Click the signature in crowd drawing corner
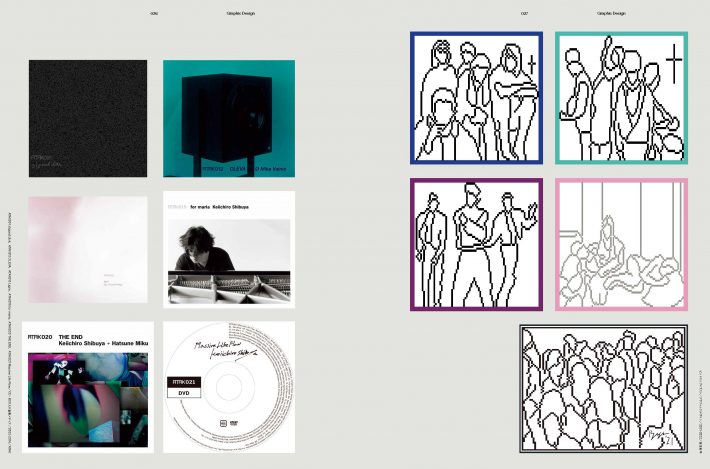The width and height of the screenshot is (710, 469). click(x=662, y=437)
